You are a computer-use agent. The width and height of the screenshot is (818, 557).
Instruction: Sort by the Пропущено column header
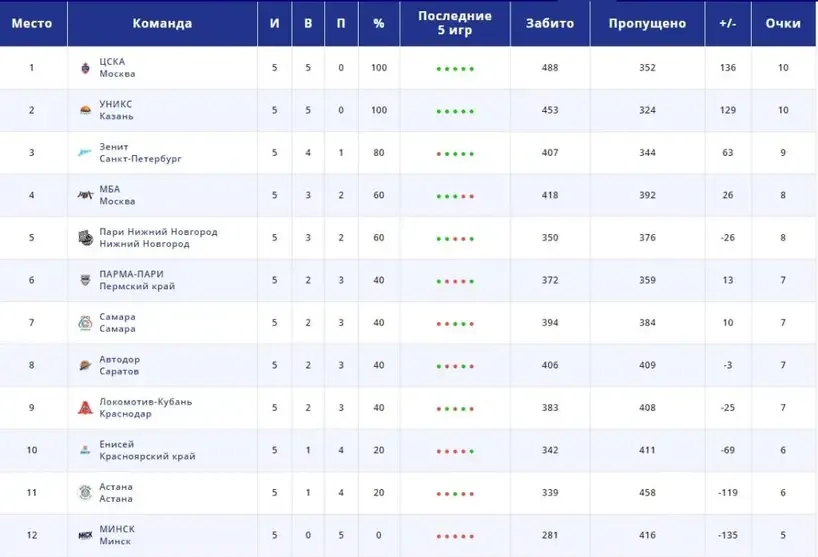tap(647, 23)
